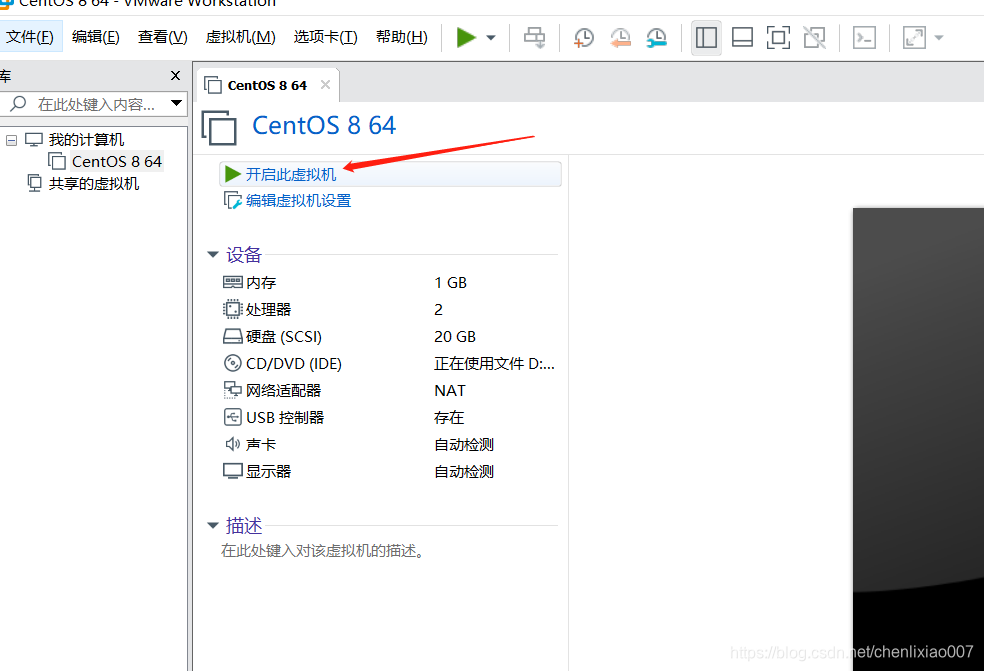Click the CentOS 8 64 heading title
984x671 pixels.
[324, 126]
